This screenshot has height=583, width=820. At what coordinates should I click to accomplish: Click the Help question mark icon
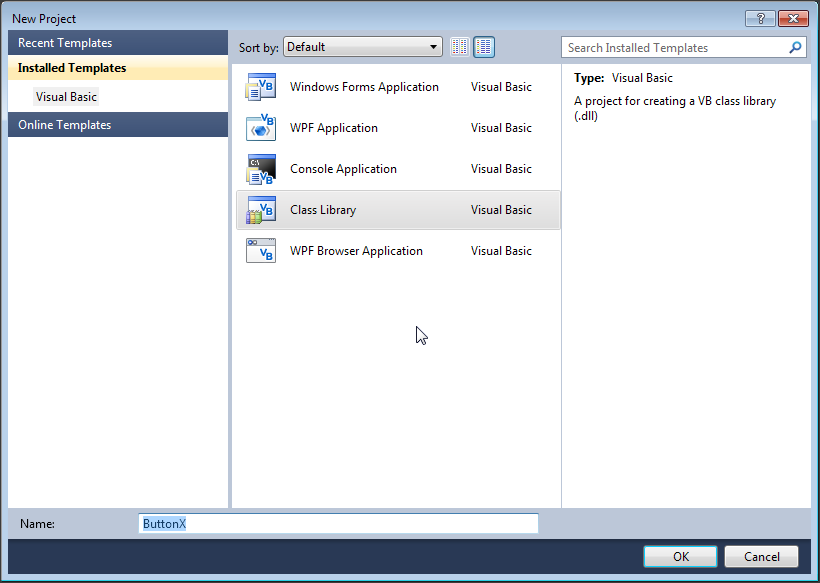point(761,18)
